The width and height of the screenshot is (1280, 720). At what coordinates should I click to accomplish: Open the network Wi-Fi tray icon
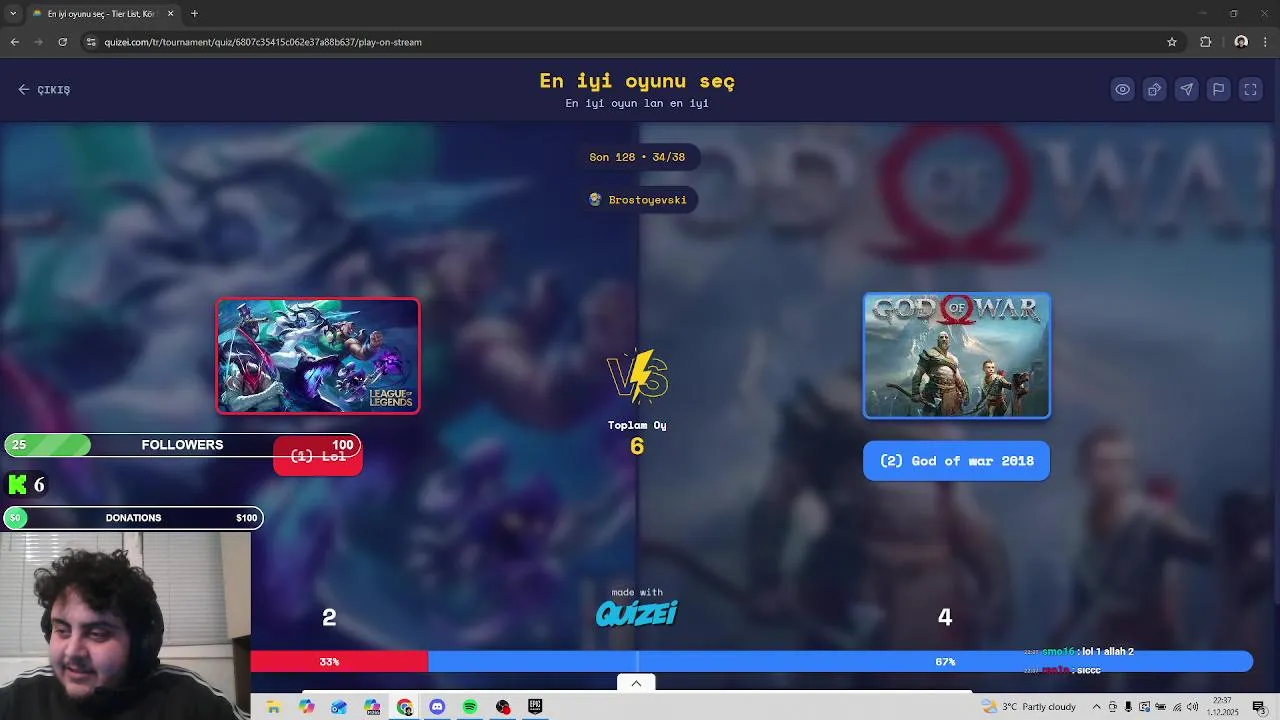pos(1176,707)
